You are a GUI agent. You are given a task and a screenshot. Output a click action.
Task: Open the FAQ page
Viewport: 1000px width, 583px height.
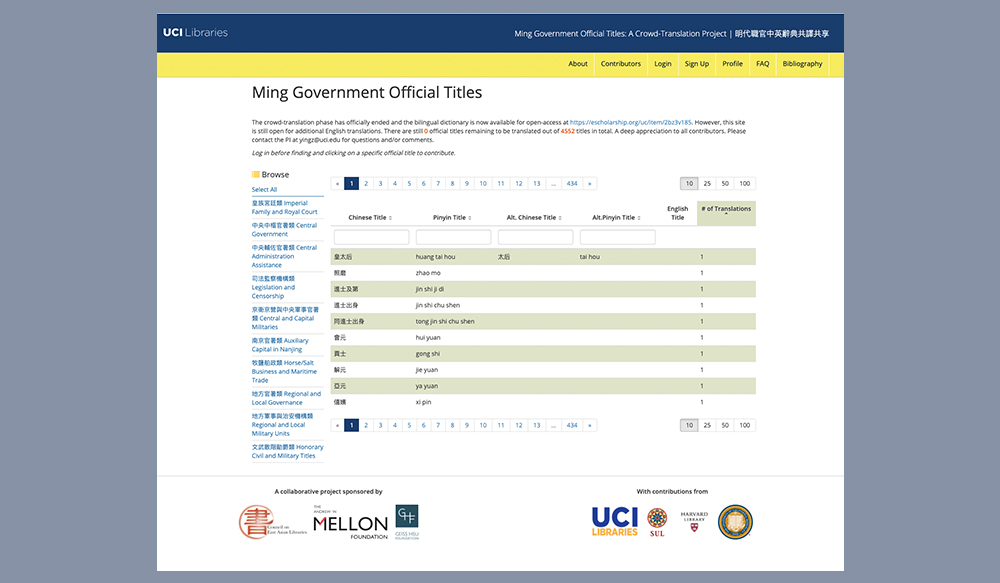[x=763, y=64]
